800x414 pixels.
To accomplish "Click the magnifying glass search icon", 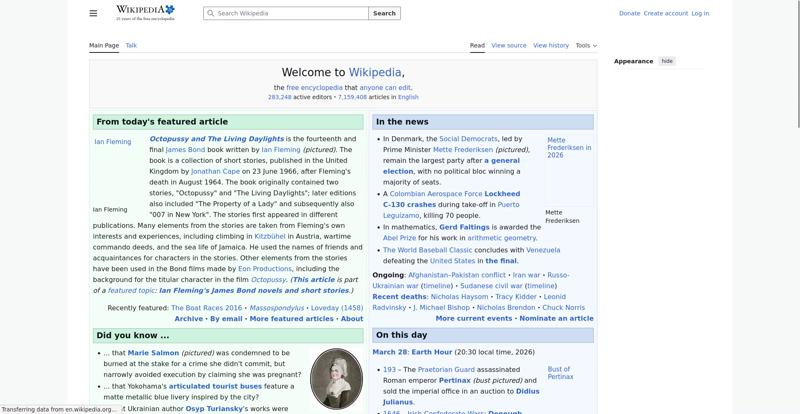I will pyautogui.click(x=210, y=14).
